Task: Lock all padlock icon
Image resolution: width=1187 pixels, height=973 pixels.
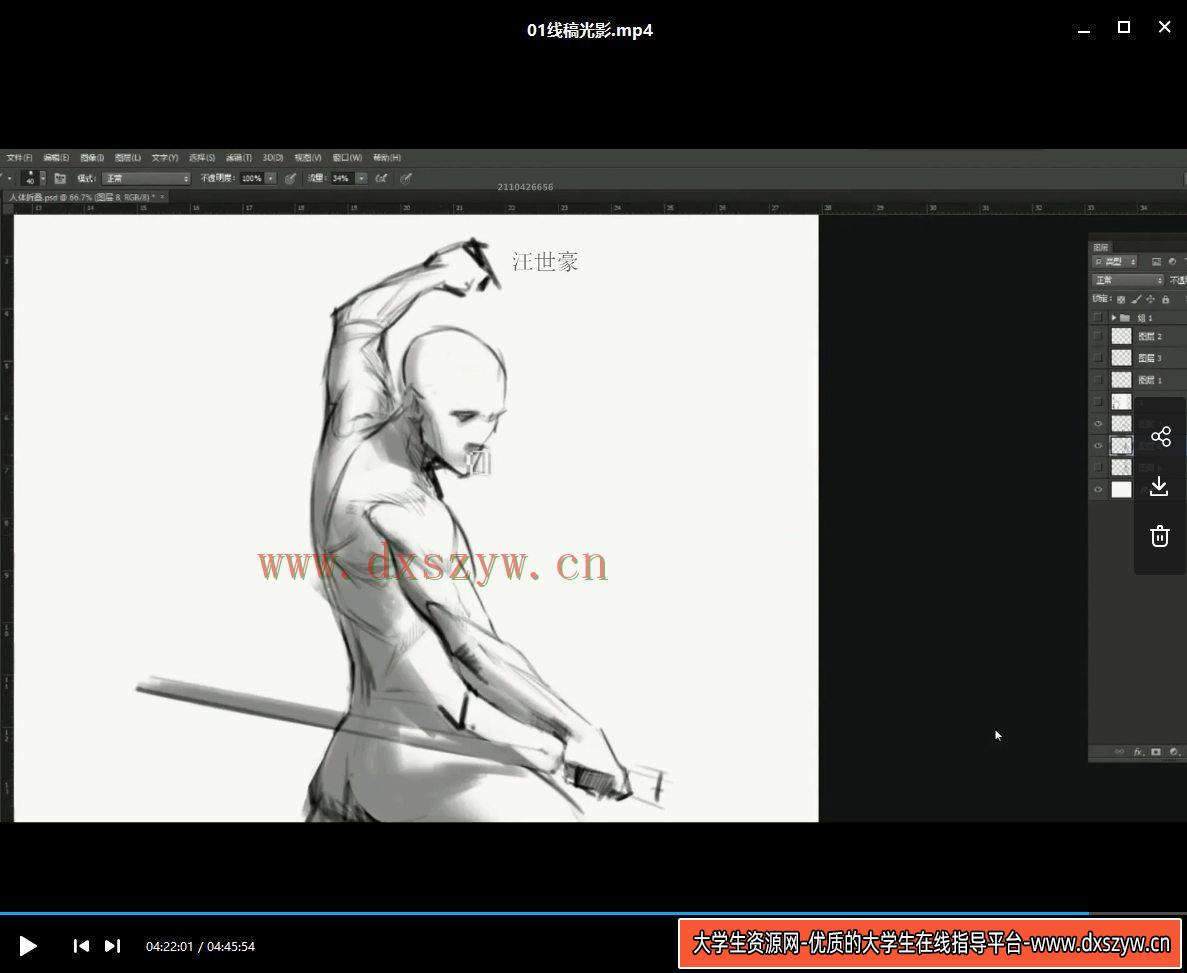Action: (1166, 299)
